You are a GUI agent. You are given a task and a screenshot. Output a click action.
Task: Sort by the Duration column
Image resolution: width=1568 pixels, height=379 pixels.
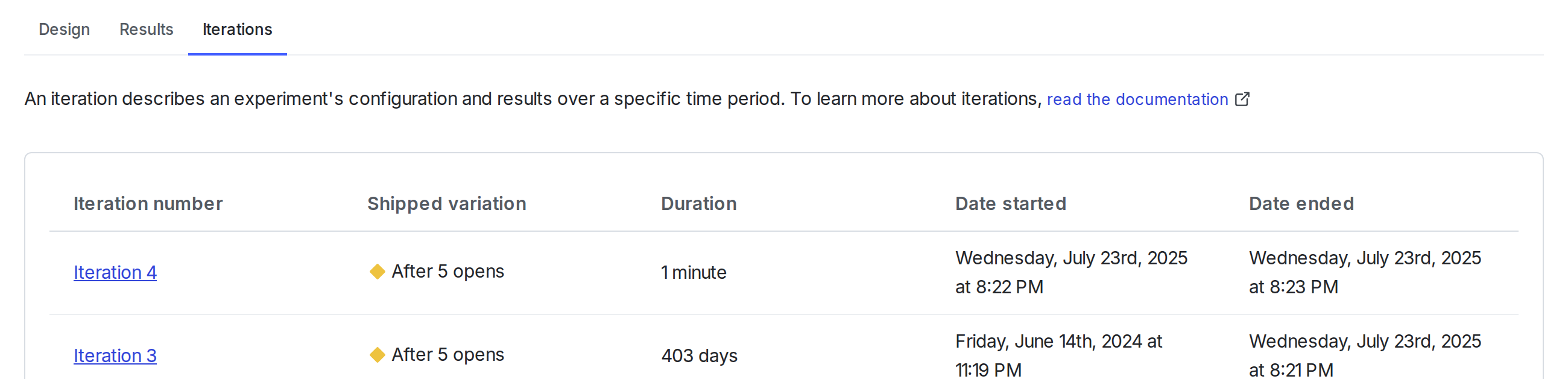699,203
